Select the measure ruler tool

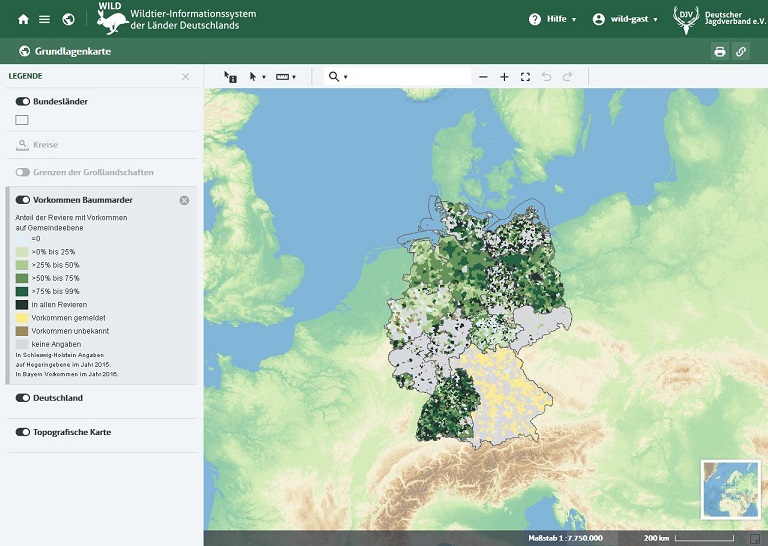282,77
